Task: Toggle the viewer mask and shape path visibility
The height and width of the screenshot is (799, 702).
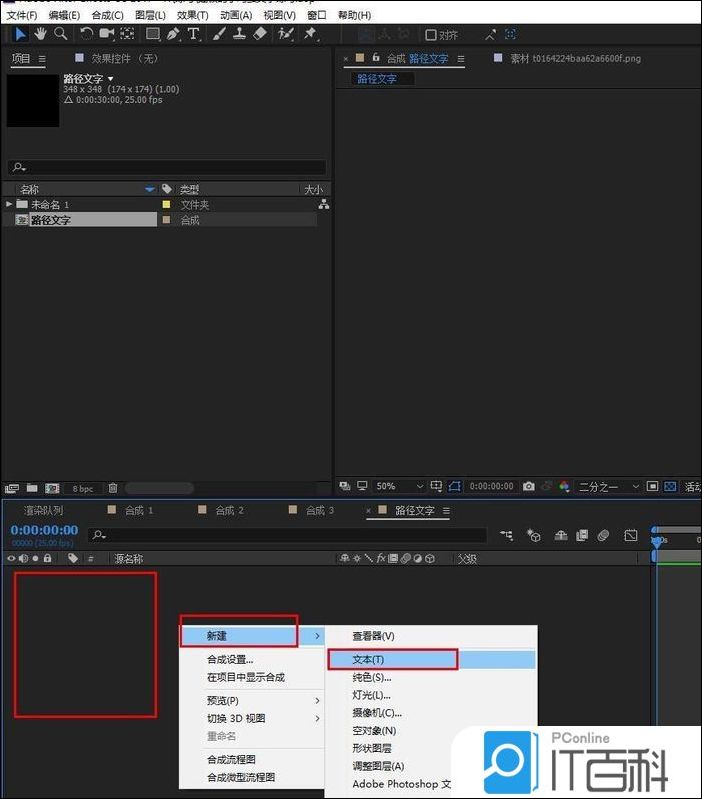Action: pos(454,487)
